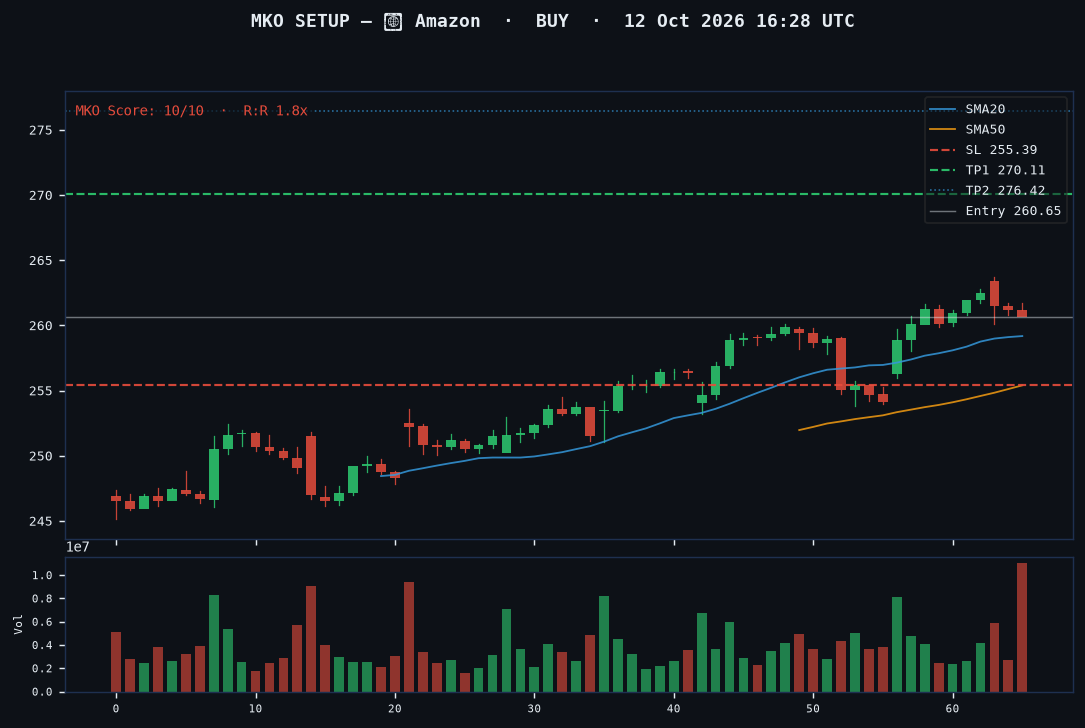Click the tallest red volume bar at far right

click(x=1022, y=628)
